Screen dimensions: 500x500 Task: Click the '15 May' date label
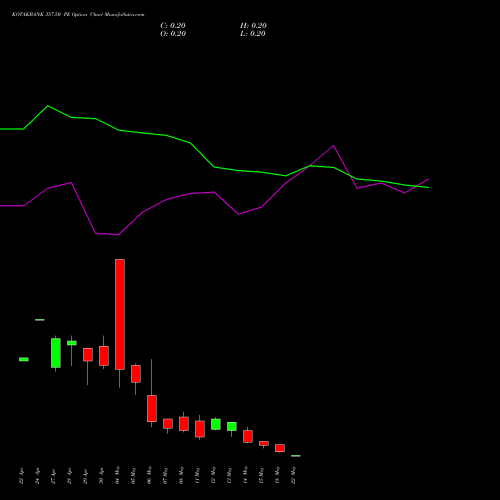262,475
